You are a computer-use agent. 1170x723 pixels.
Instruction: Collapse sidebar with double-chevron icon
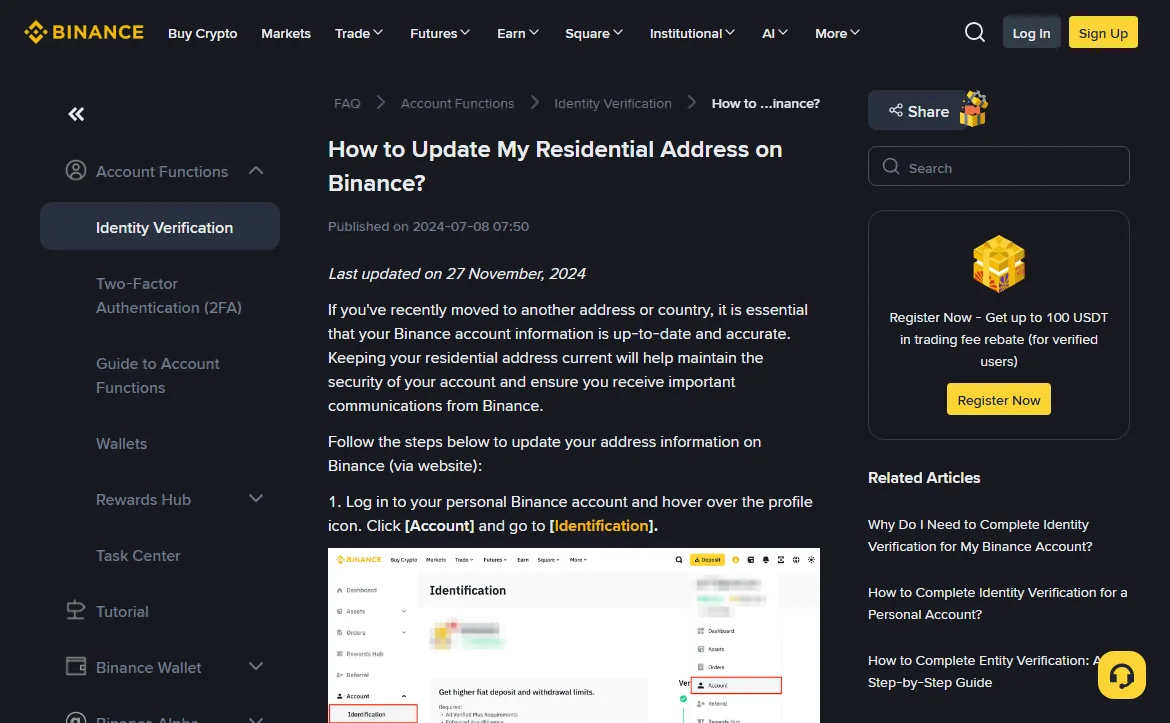click(x=76, y=114)
